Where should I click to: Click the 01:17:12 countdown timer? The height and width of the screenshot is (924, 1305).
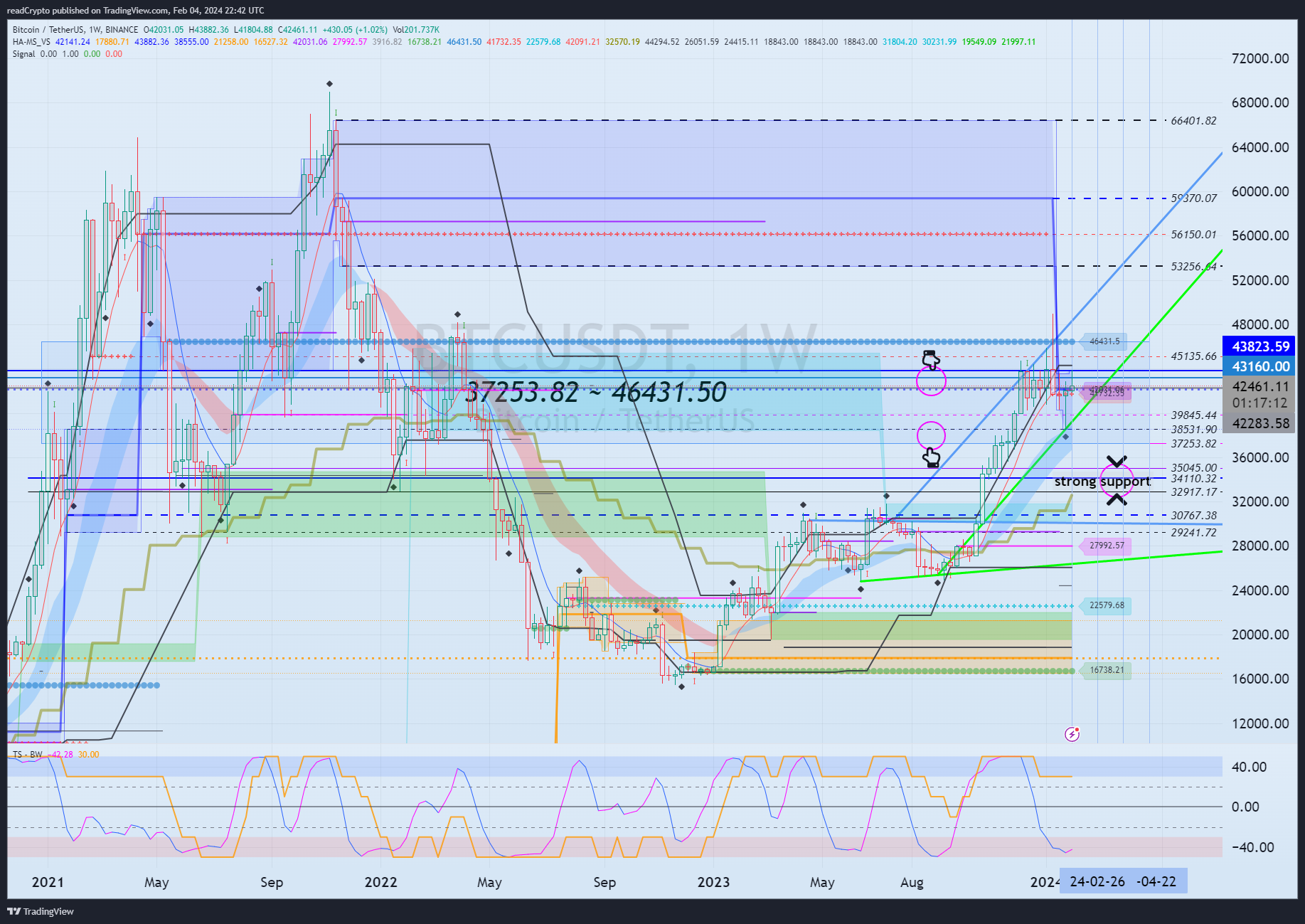(1260, 403)
